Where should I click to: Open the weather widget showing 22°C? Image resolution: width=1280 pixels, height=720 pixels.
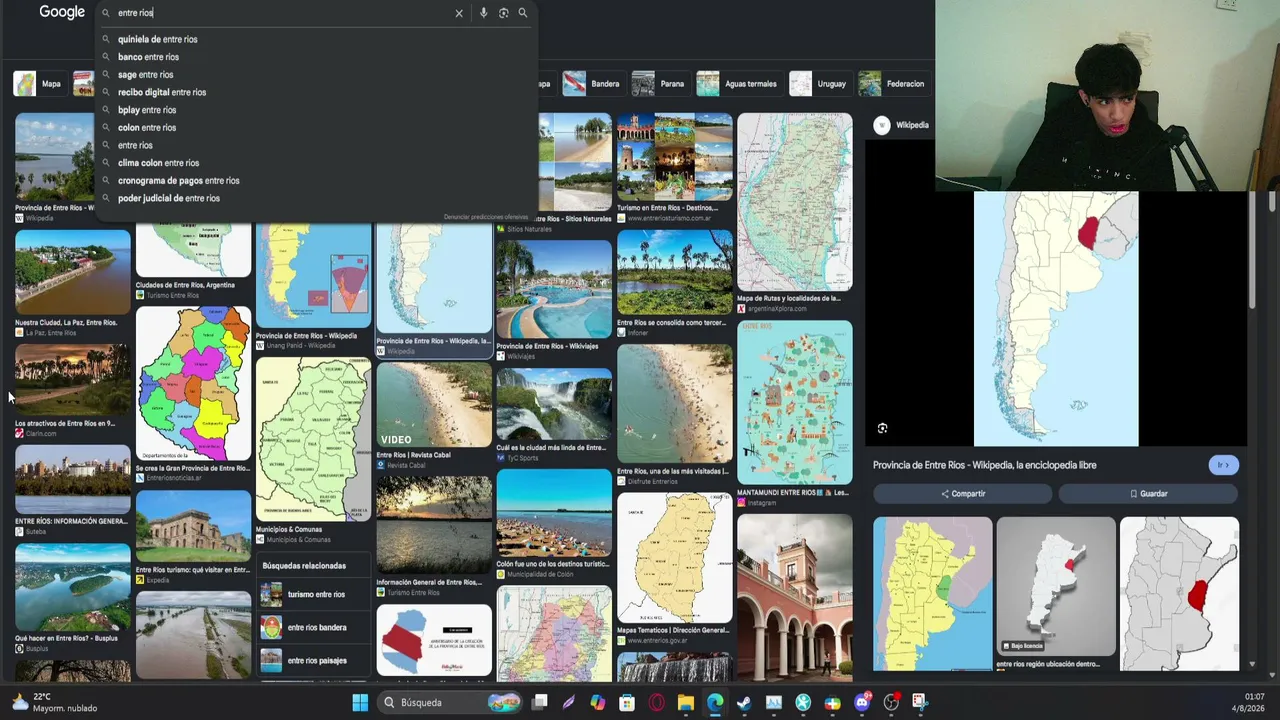click(55, 702)
